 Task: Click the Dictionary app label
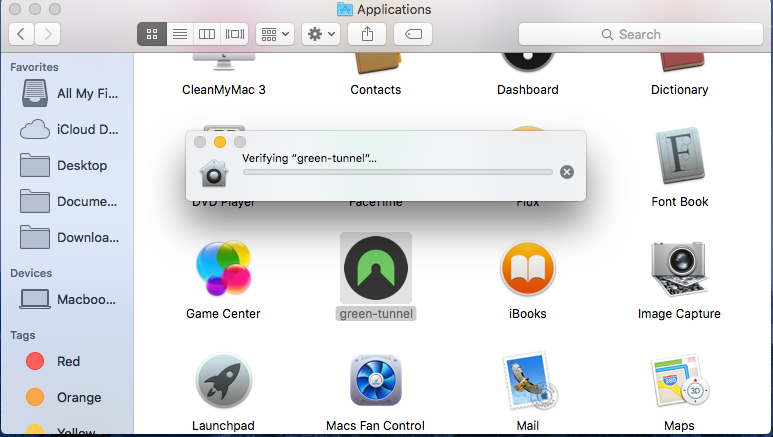point(679,90)
